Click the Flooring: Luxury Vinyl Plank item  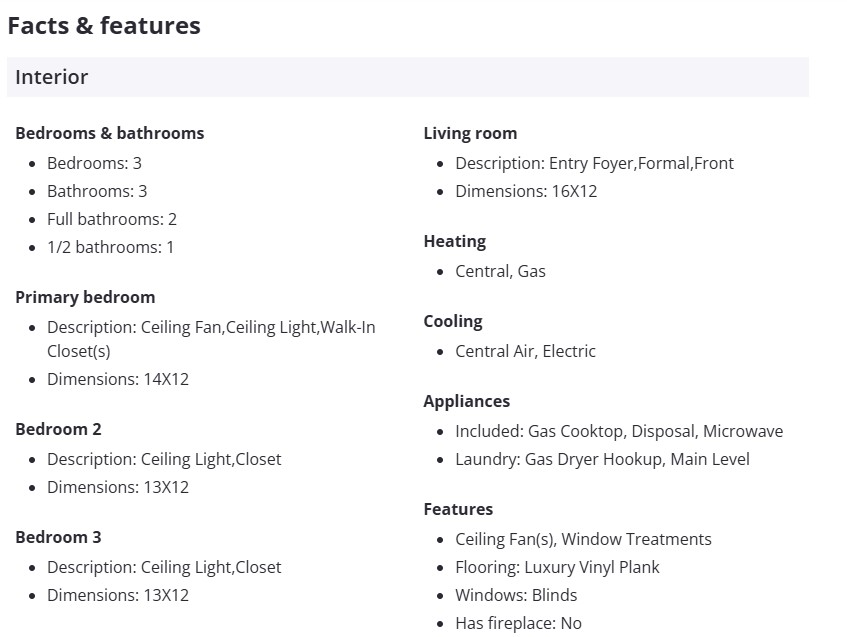(x=557, y=567)
